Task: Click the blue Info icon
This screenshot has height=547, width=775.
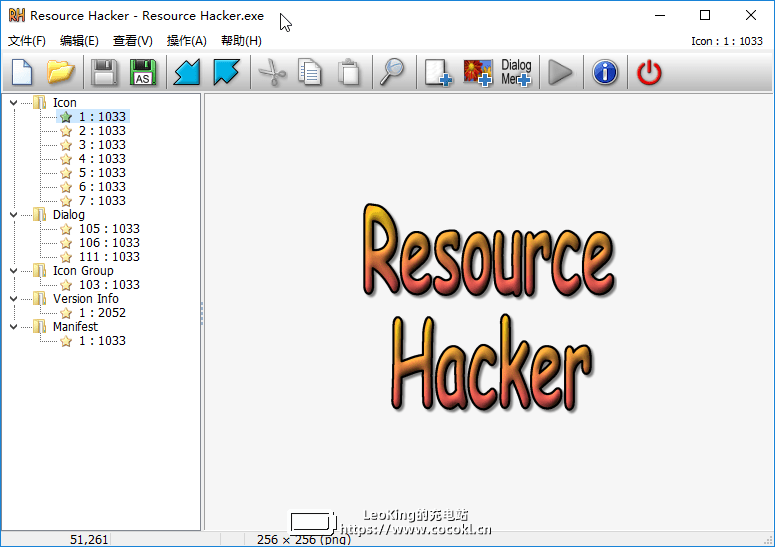Action: coord(605,73)
